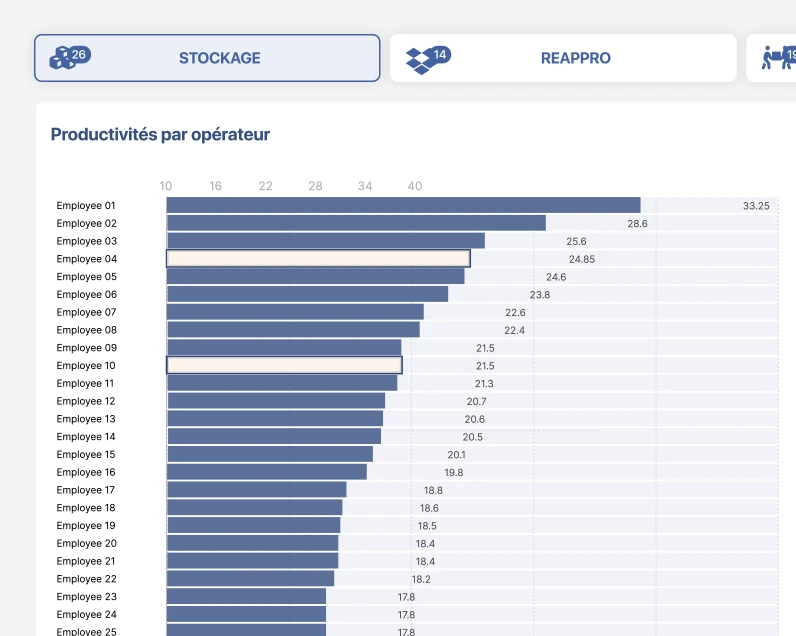Select the STOCKAGE tab
Image resolution: width=796 pixels, height=636 pixels.
pyautogui.click(x=207, y=58)
